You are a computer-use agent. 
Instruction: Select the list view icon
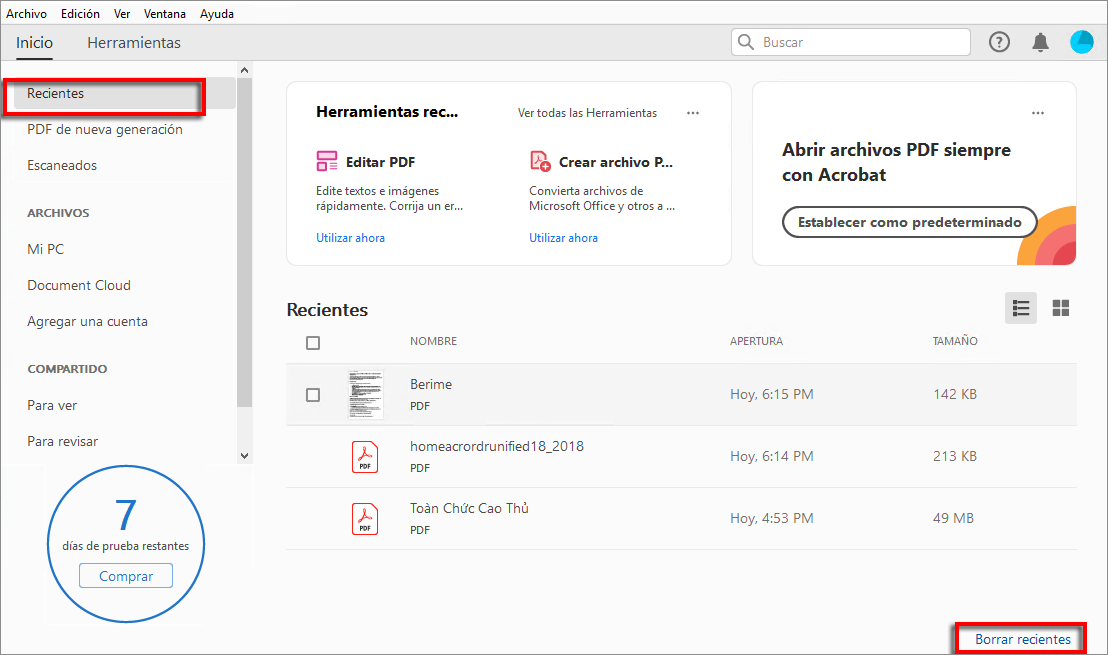click(x=1020, y=307)
